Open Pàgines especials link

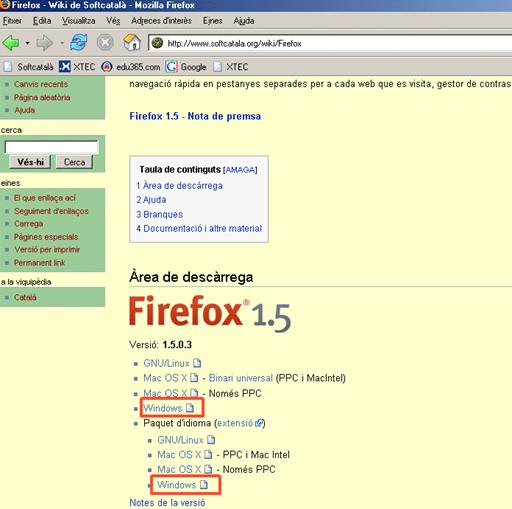(x=46, y=237)
